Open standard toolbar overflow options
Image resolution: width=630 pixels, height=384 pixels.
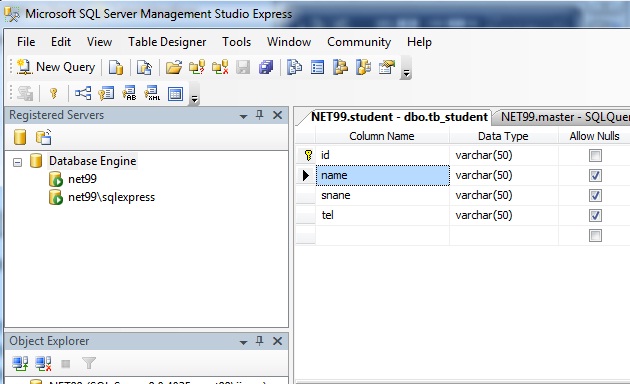406,68
